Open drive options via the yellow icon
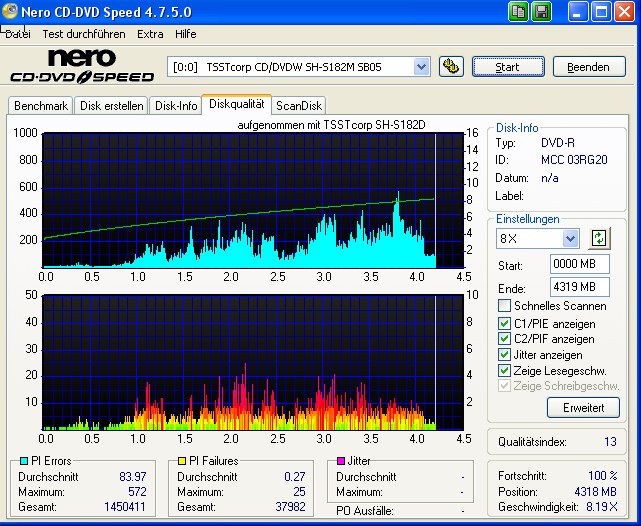This screenshot has height=526, width=641. pos(450,67)
